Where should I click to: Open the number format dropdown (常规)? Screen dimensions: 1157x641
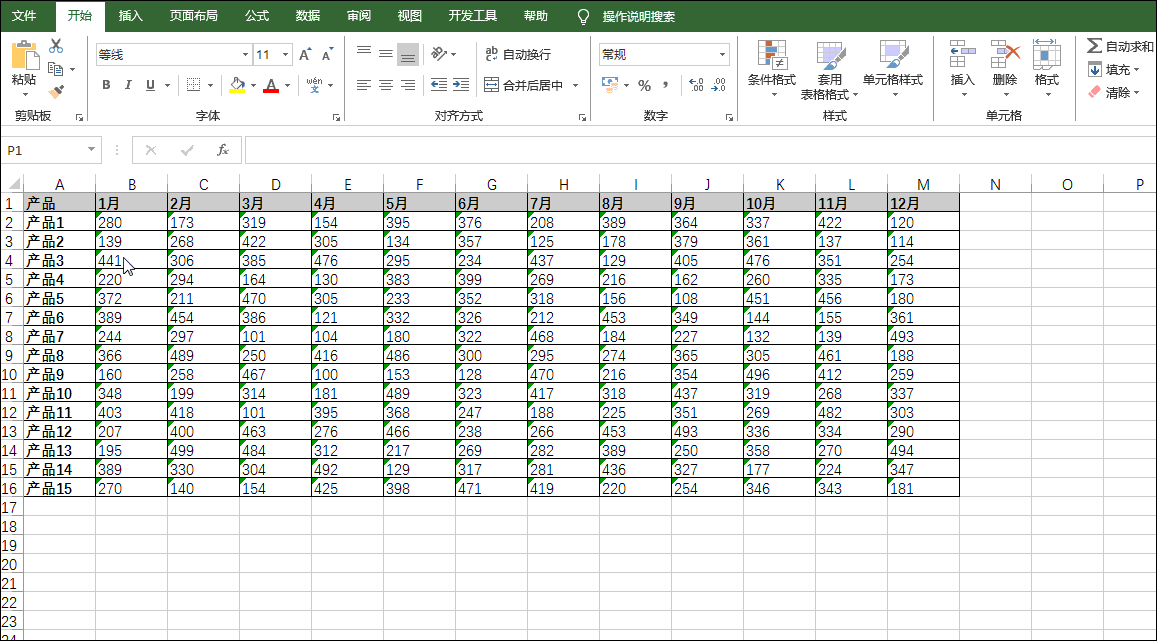(722, 55)
